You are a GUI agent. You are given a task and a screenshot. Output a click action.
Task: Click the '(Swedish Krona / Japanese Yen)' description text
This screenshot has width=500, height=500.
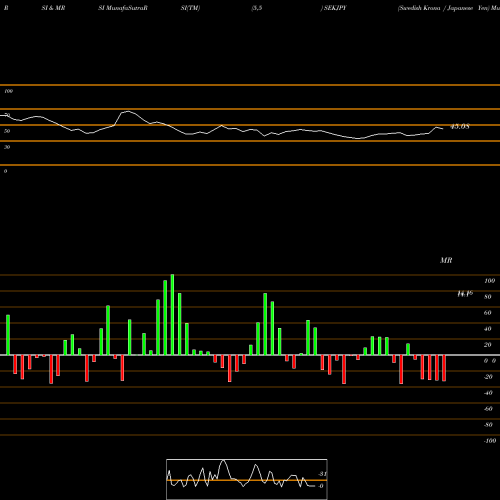point(443,8)
